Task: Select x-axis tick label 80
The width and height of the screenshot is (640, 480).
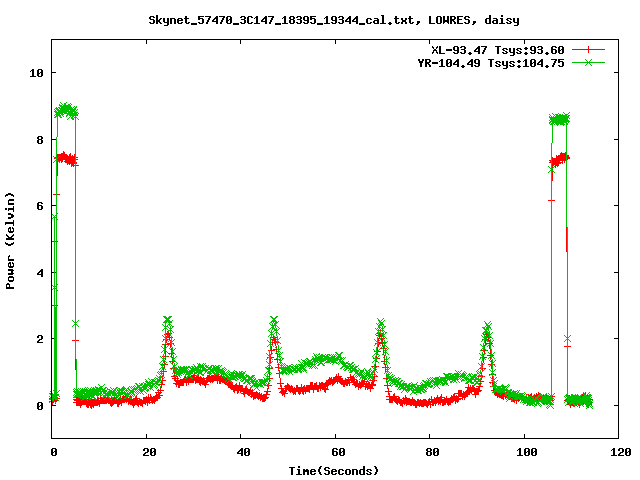Action: [x=432, y=452]
